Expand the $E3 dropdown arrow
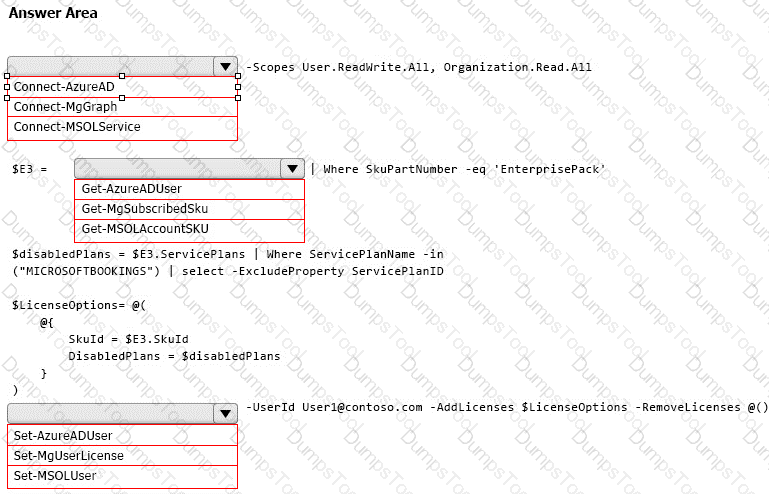769x494 pixels. coord(292,169)
